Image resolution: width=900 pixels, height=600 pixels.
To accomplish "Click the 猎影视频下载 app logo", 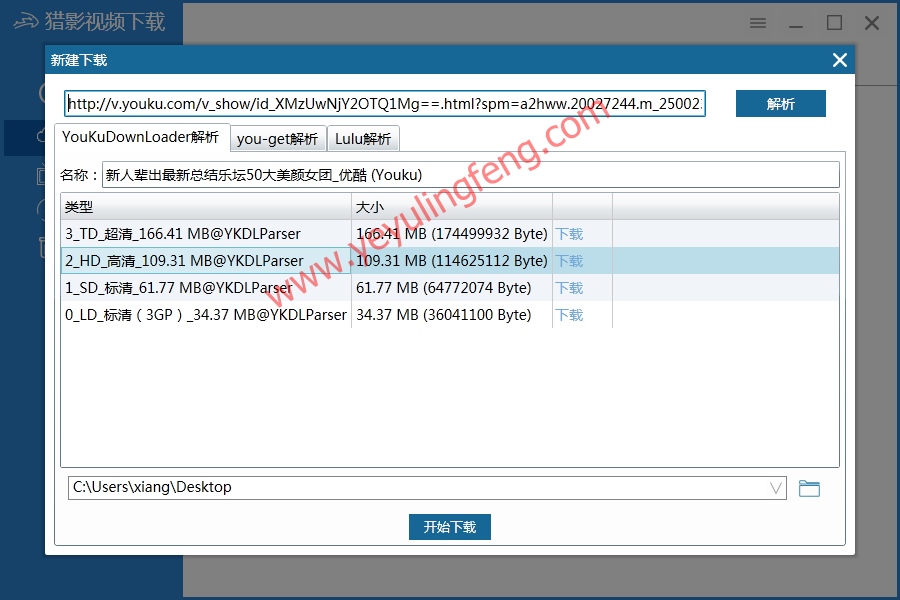I will coord(25,22).
